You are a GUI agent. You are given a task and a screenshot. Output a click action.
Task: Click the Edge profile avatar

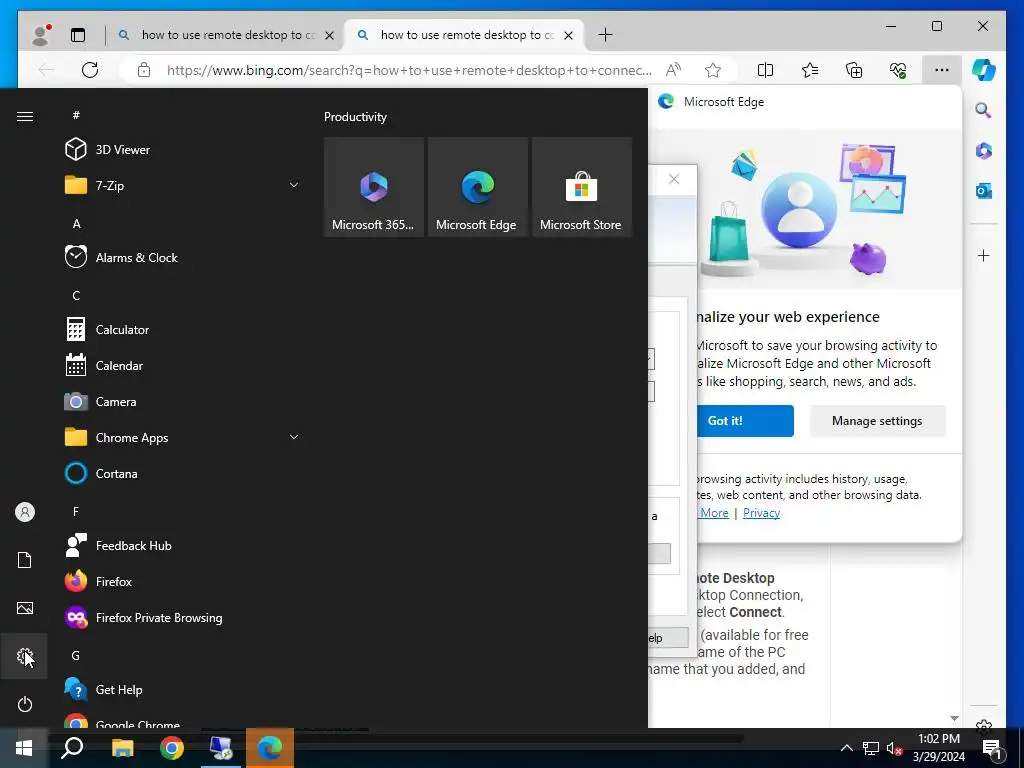point(41,35)
